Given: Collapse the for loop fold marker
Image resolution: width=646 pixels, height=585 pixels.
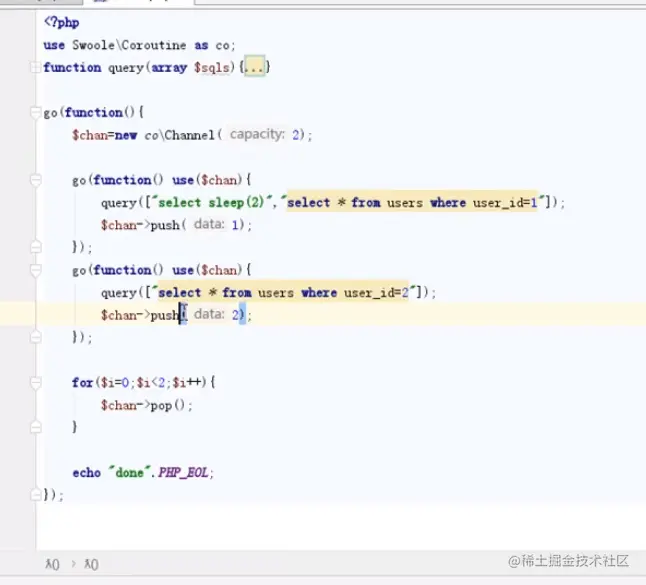Looking at the screenshot, I should tap(35, 383).
